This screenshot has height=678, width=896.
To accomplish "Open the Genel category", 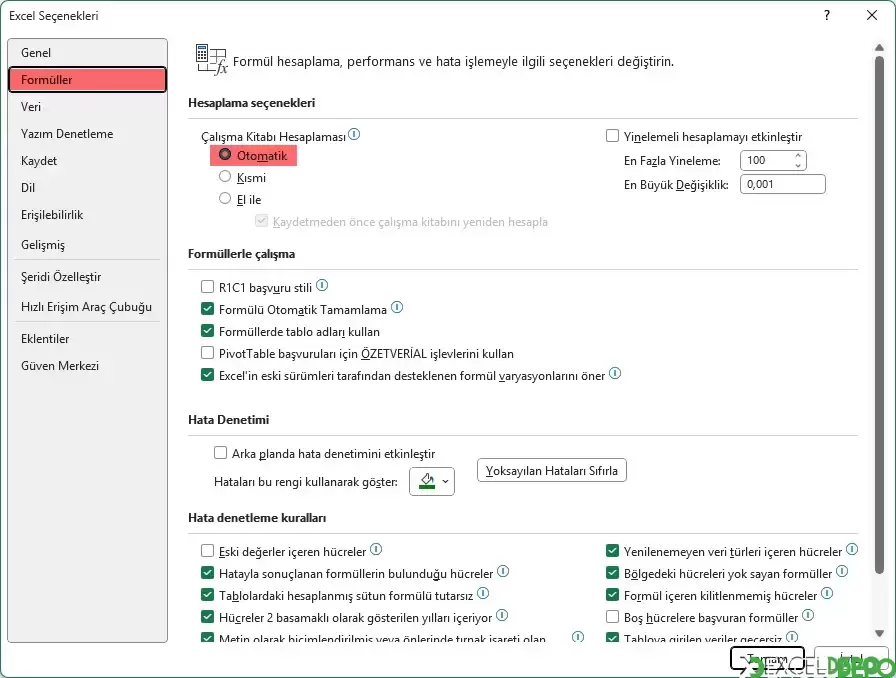I will pyautogui.click(x=87, y=53).
